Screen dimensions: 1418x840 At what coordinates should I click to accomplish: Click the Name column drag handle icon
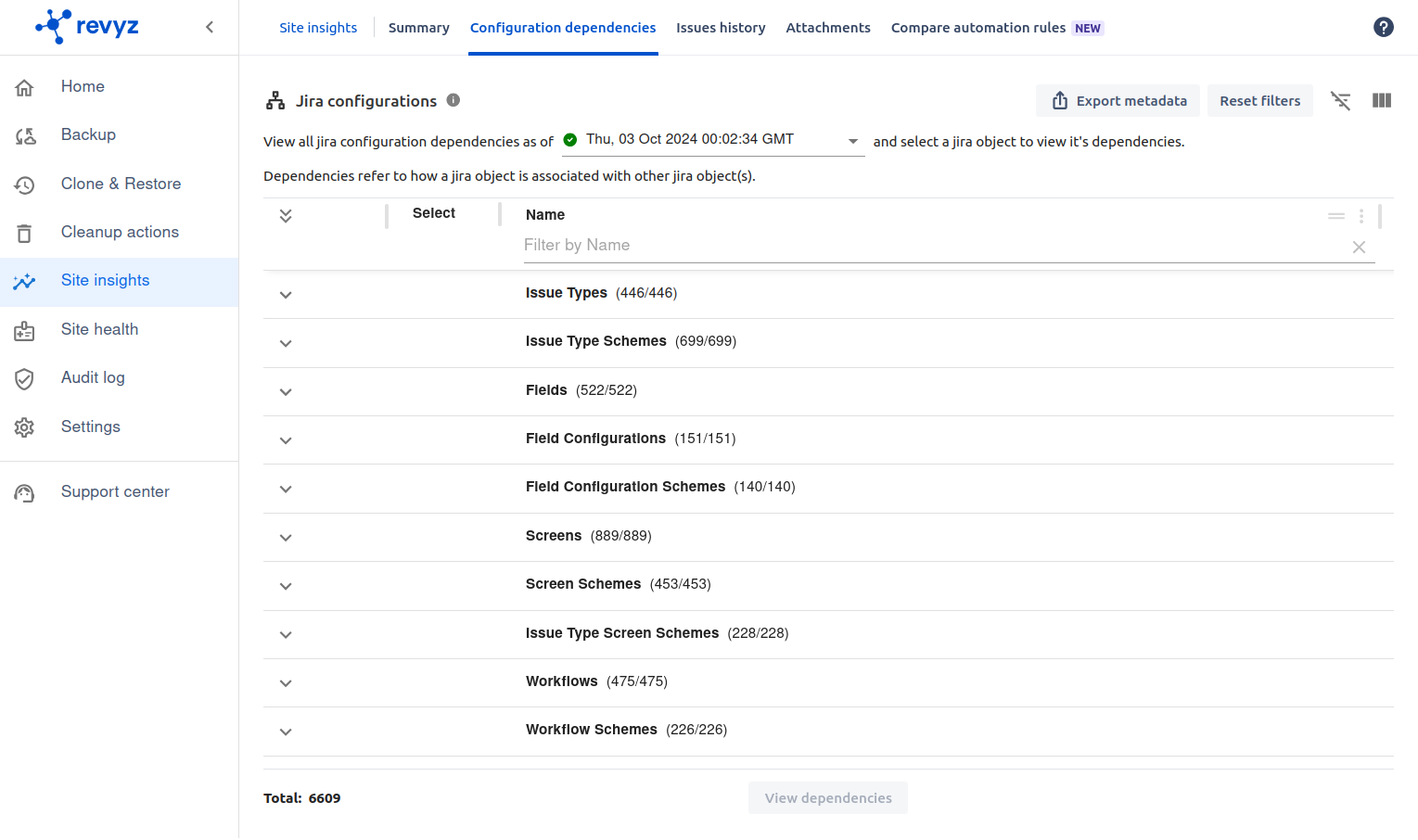coord(1336,215)
